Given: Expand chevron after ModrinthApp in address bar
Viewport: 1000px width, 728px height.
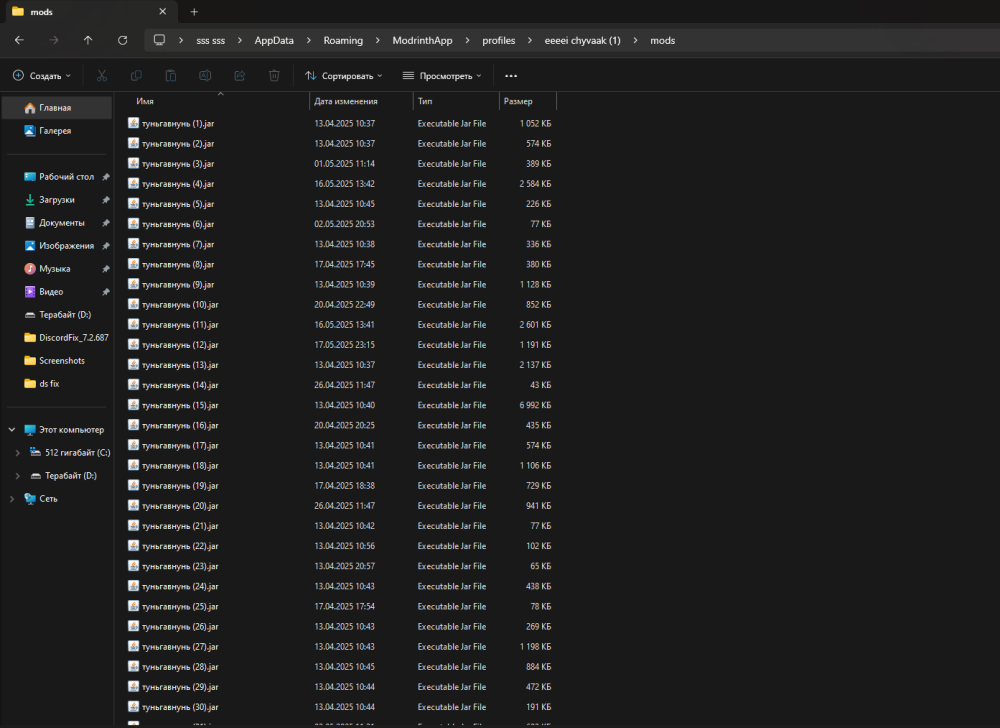Looking at the screenshot, I should (467, 40).
